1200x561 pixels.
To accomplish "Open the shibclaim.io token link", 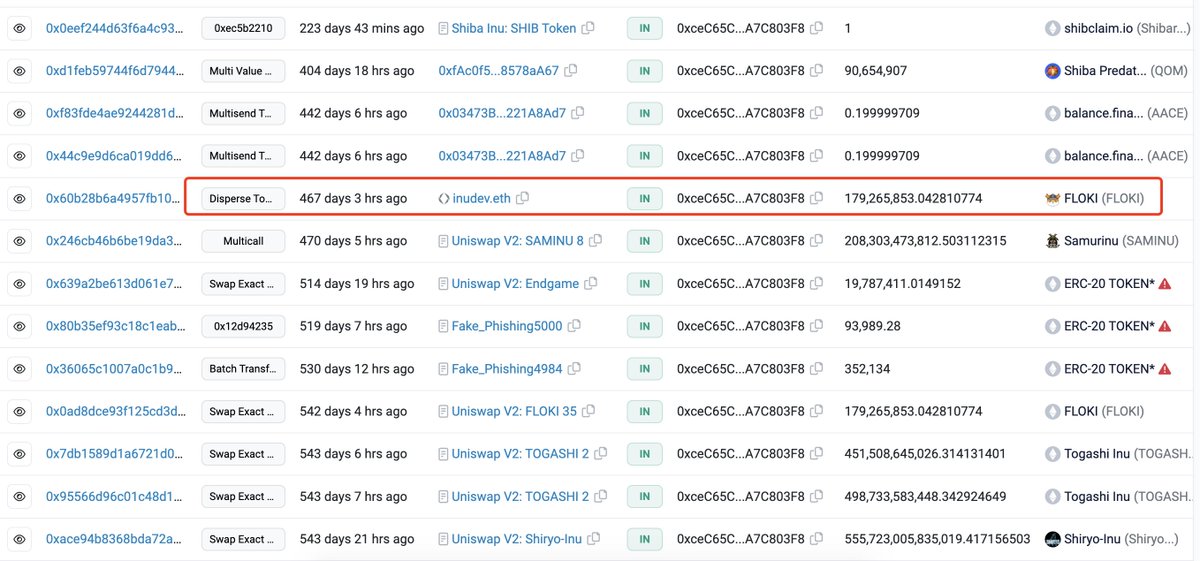I will 1126,29.
